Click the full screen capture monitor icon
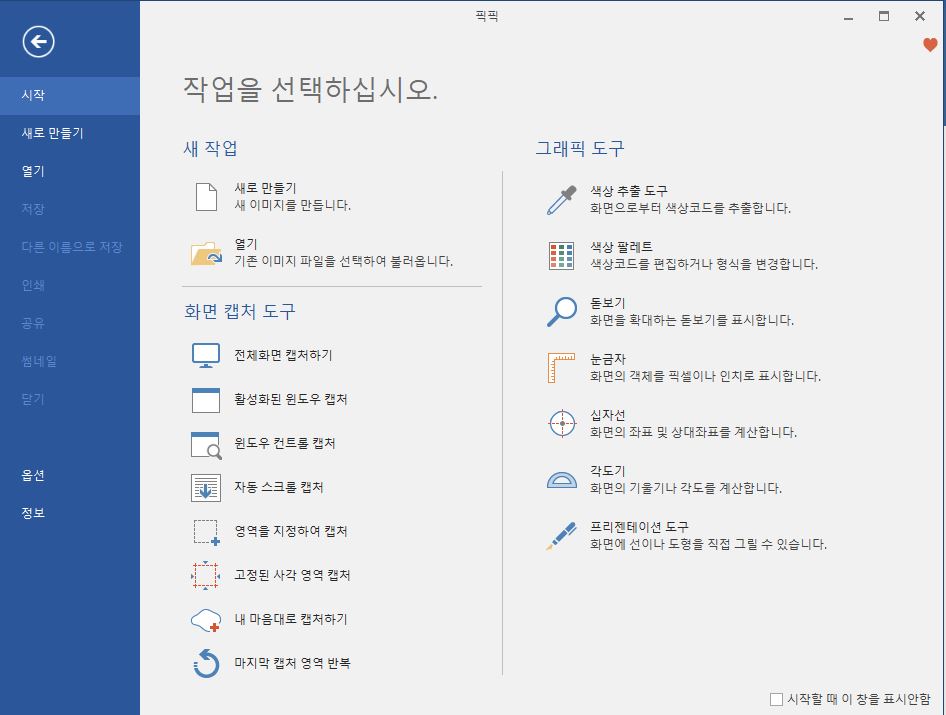The image size is (946, 715). pos(206,355)
